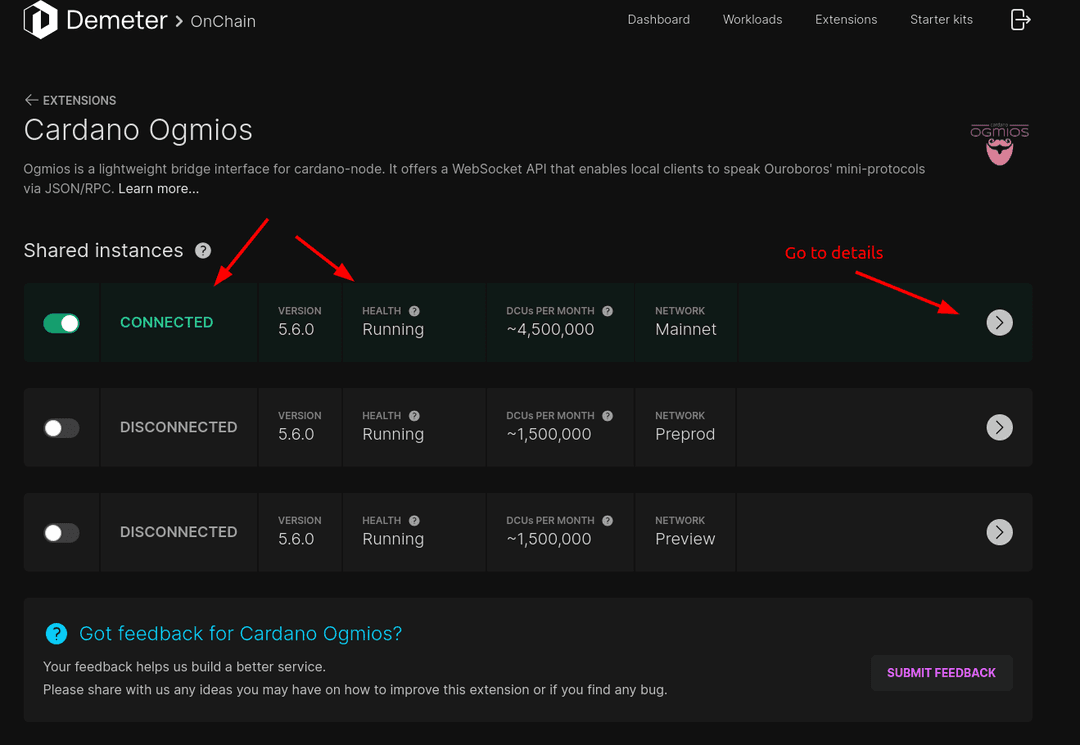Go back via EXTENSIONS link
The image size is (1080, 745).
point(79,101)
